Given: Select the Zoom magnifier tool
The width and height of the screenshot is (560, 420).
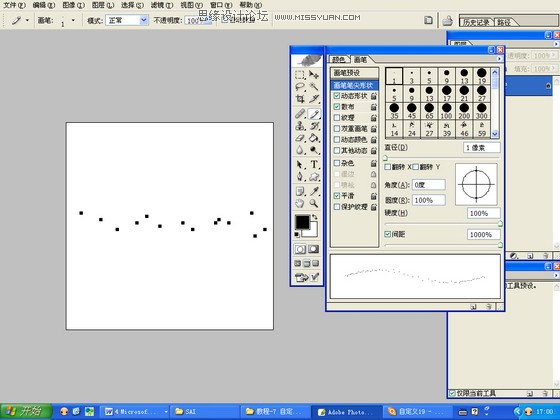Looking at the screenshot, I should click(314, 204).
